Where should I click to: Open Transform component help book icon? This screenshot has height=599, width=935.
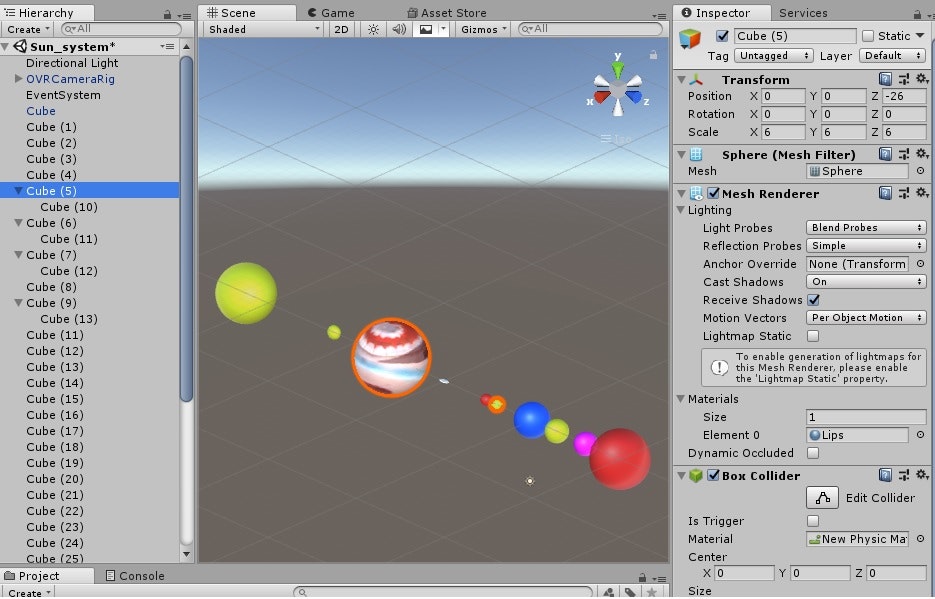(x=886, y=79)
